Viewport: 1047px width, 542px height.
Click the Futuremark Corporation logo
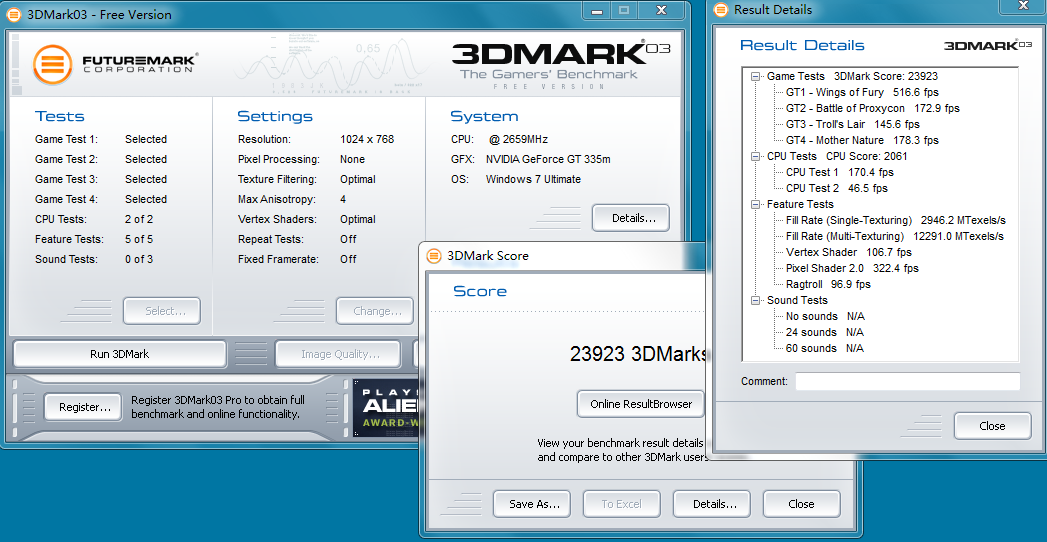[115, 64]
